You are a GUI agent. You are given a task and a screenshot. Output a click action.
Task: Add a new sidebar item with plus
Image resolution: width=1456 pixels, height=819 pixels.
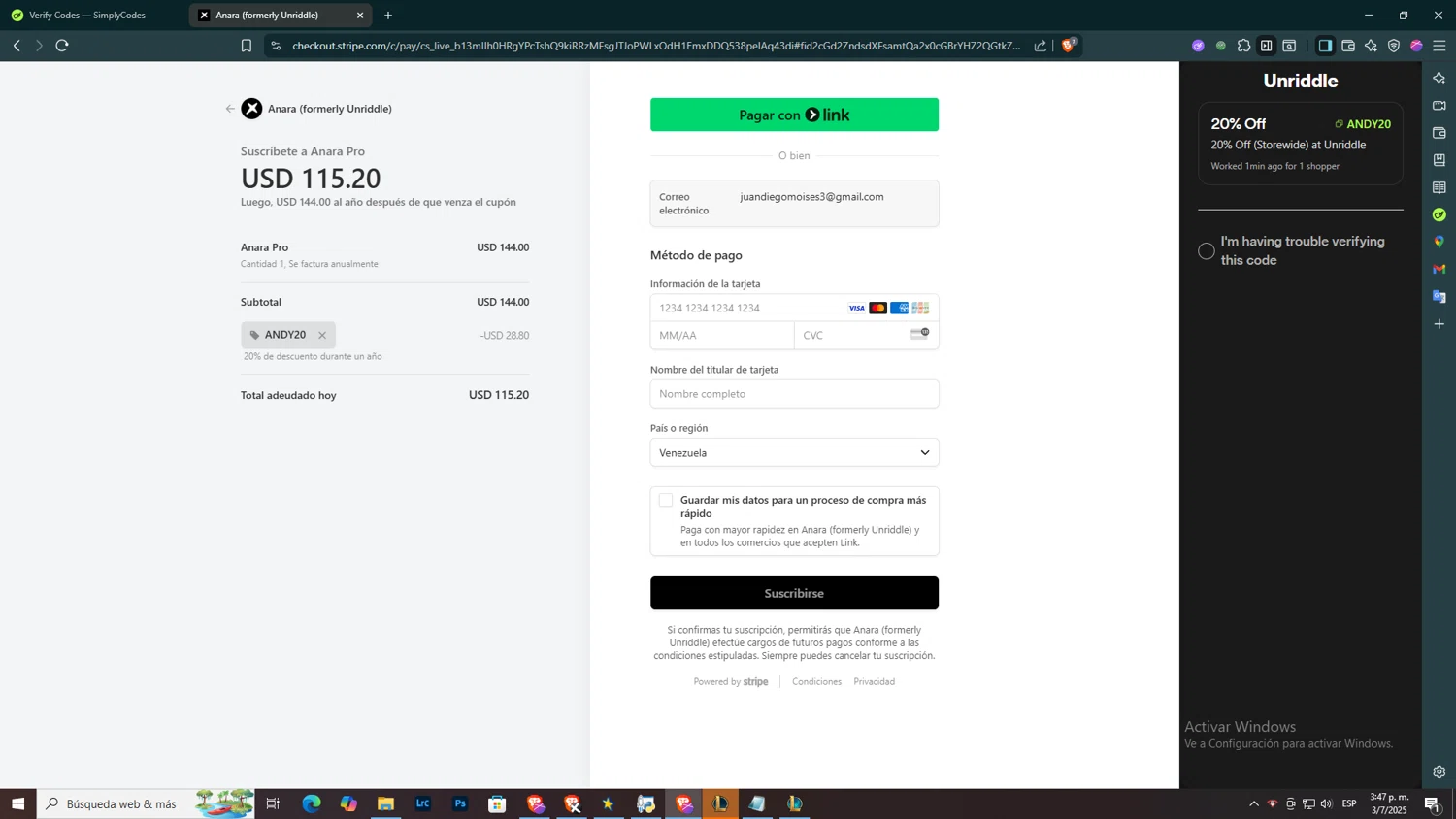[x=1439, y=323]
